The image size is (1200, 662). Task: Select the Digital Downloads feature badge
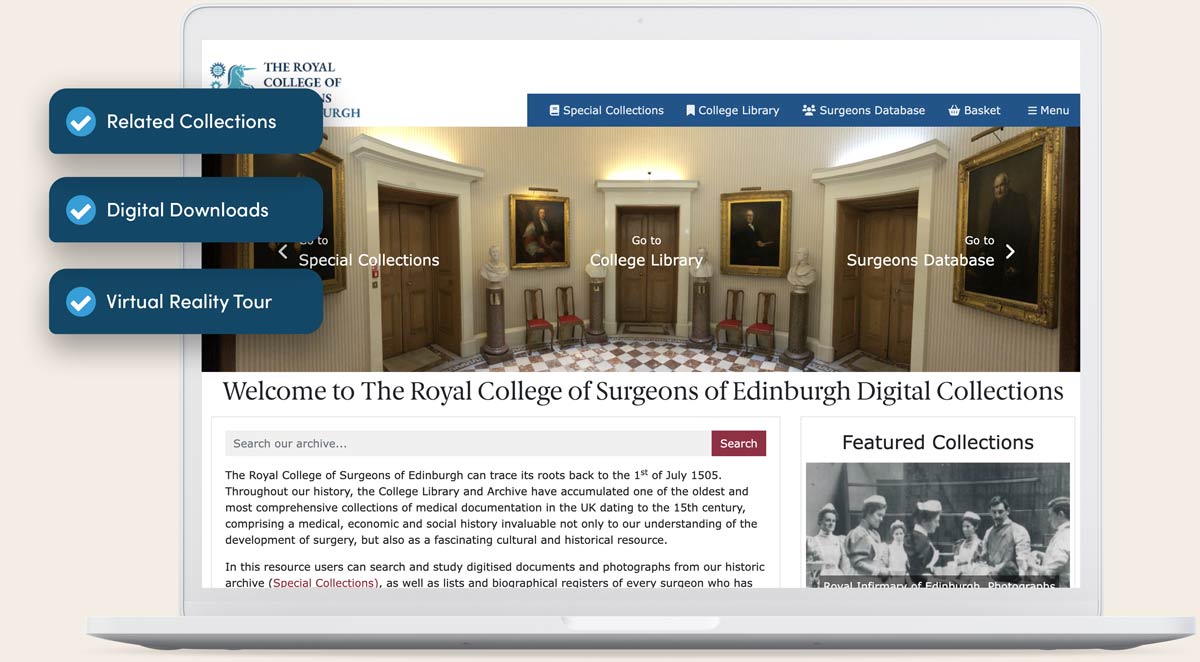pos(186,210)
